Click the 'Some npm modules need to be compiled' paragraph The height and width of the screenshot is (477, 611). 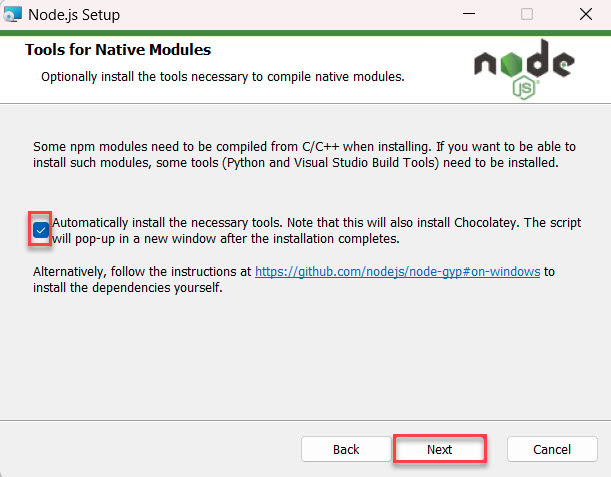pos(304,155)
